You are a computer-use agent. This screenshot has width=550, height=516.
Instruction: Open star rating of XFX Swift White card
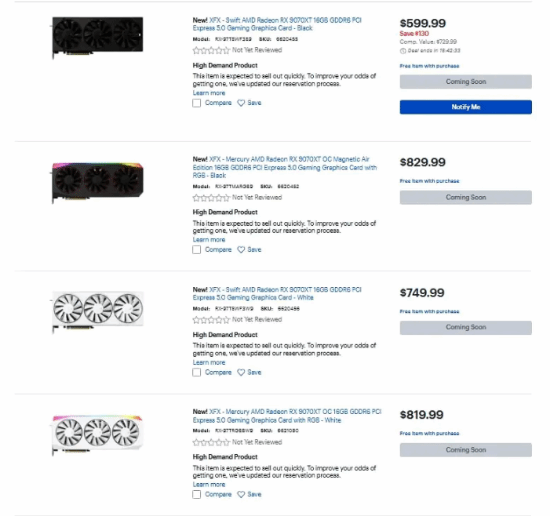click(211, 320)
